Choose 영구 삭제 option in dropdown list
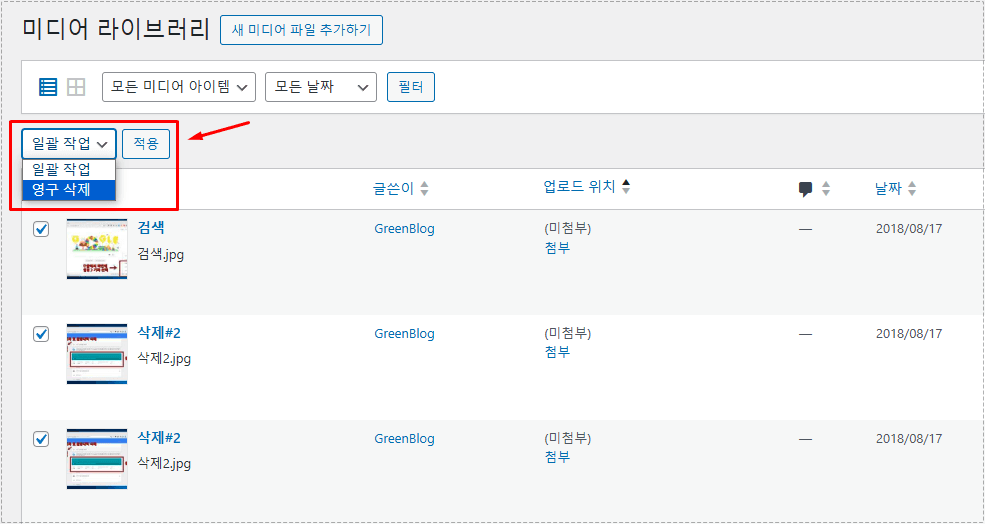This screenshot has width=985, height=524. 69,190
